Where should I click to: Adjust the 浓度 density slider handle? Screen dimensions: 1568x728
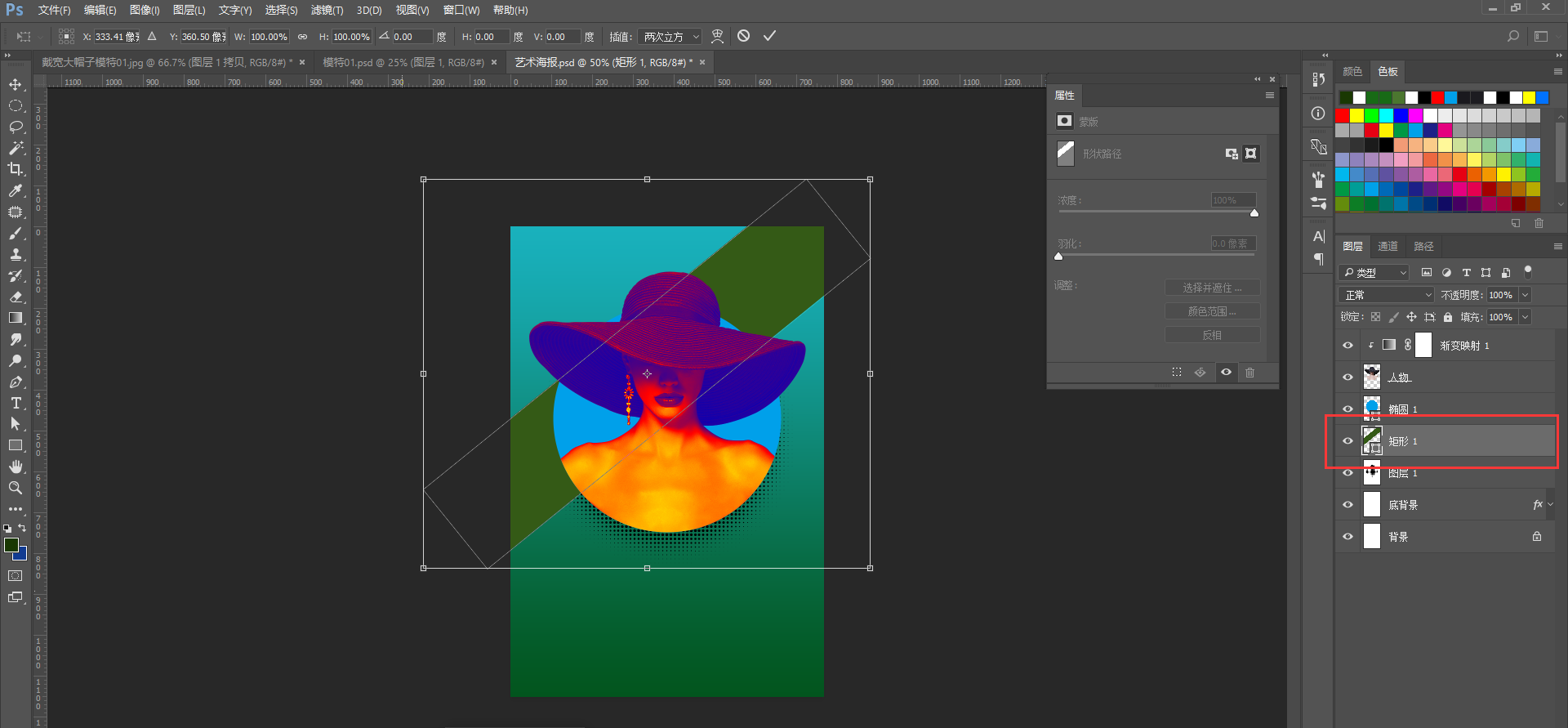tap(1254, 213)
